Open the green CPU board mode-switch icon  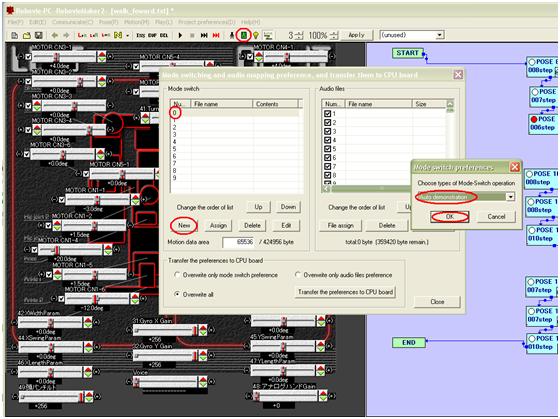click(x=244, y=35)
